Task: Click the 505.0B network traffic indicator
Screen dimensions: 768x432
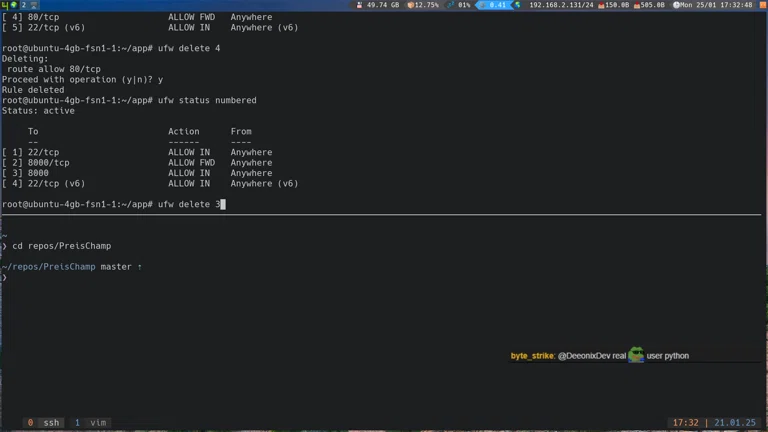Action: pyautogui.click(x=649, y=5)
